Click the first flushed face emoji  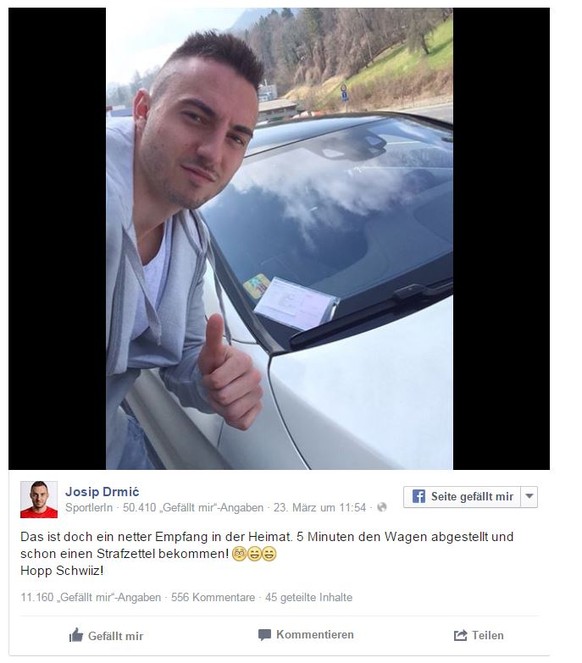click(239, 553)
